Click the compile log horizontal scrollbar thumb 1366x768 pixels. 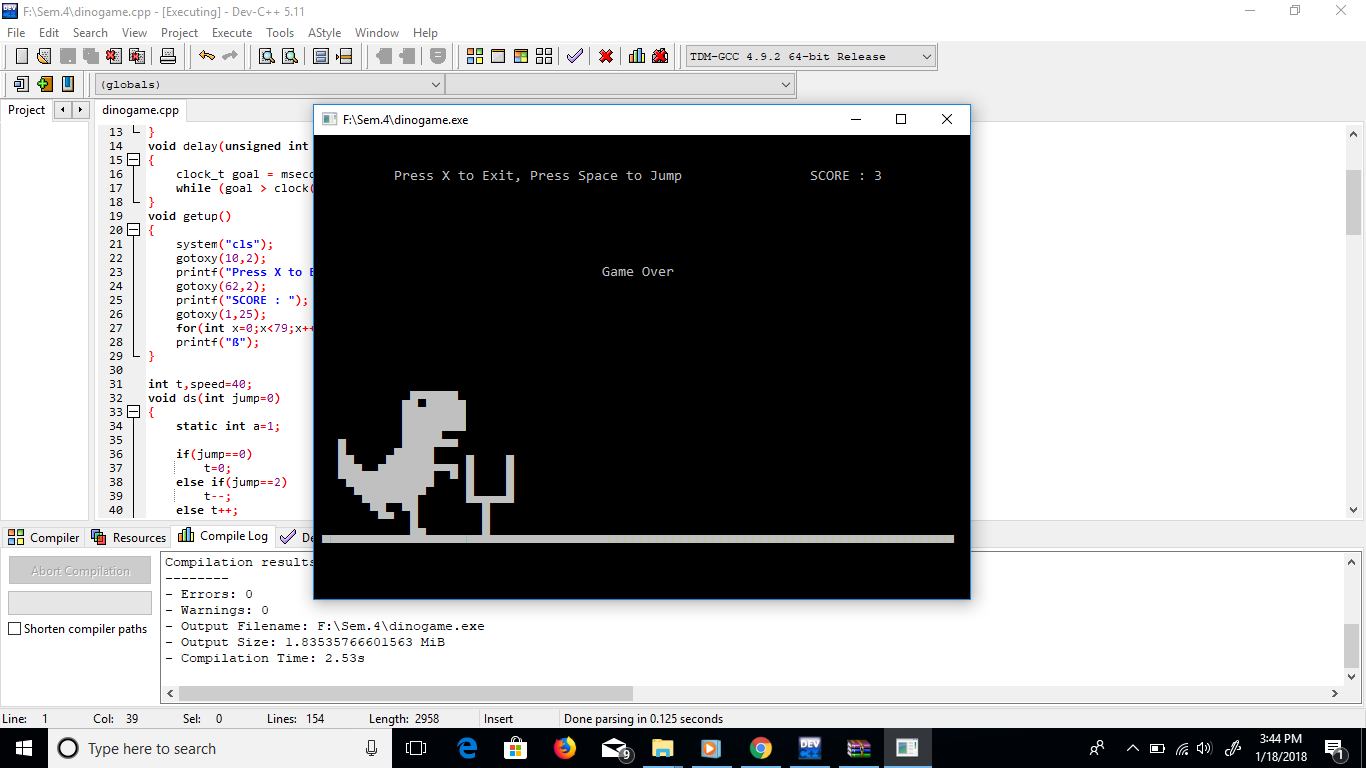406,693
